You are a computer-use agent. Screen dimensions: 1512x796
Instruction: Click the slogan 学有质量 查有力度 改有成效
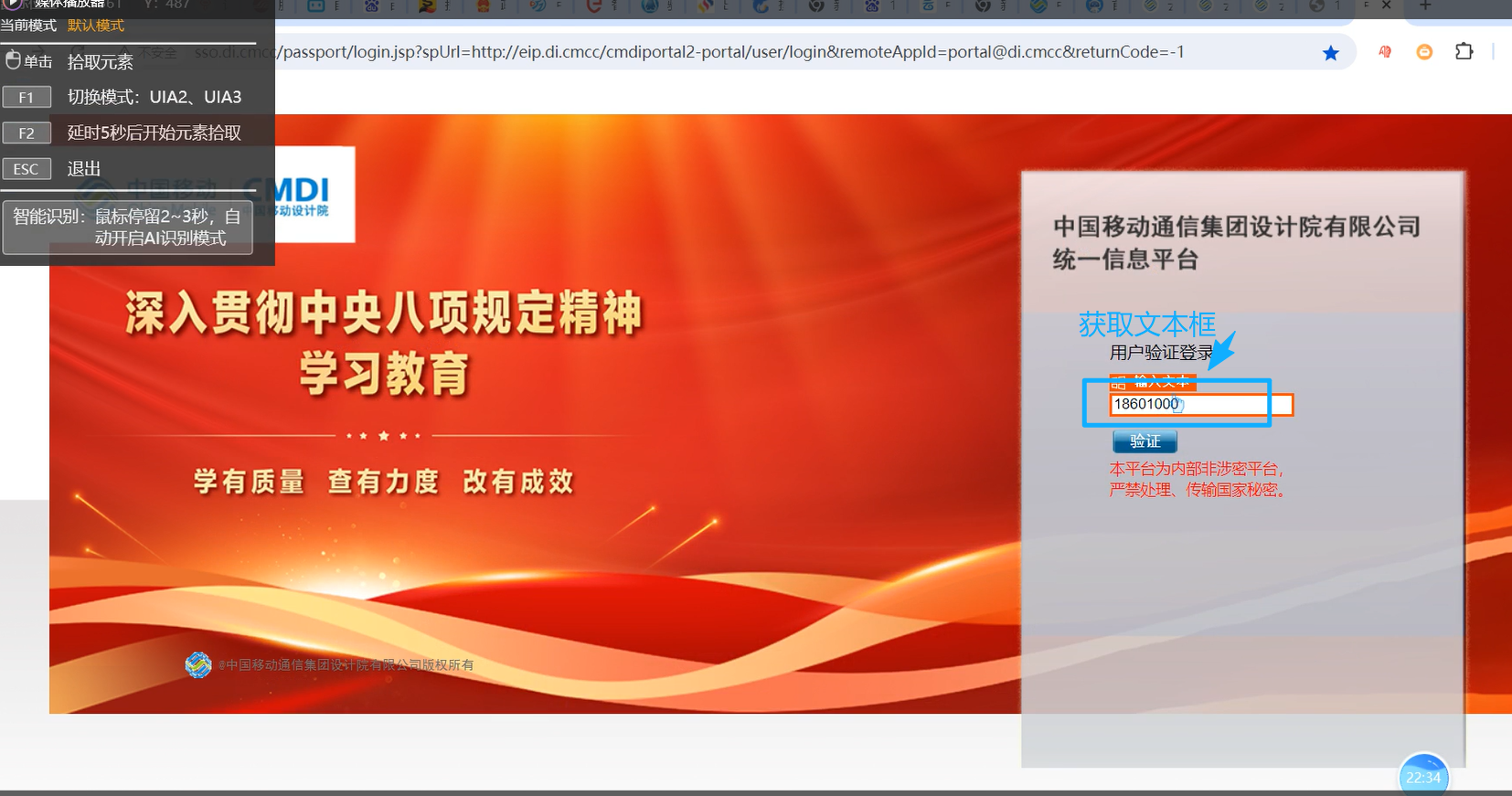tap(384, 482)
